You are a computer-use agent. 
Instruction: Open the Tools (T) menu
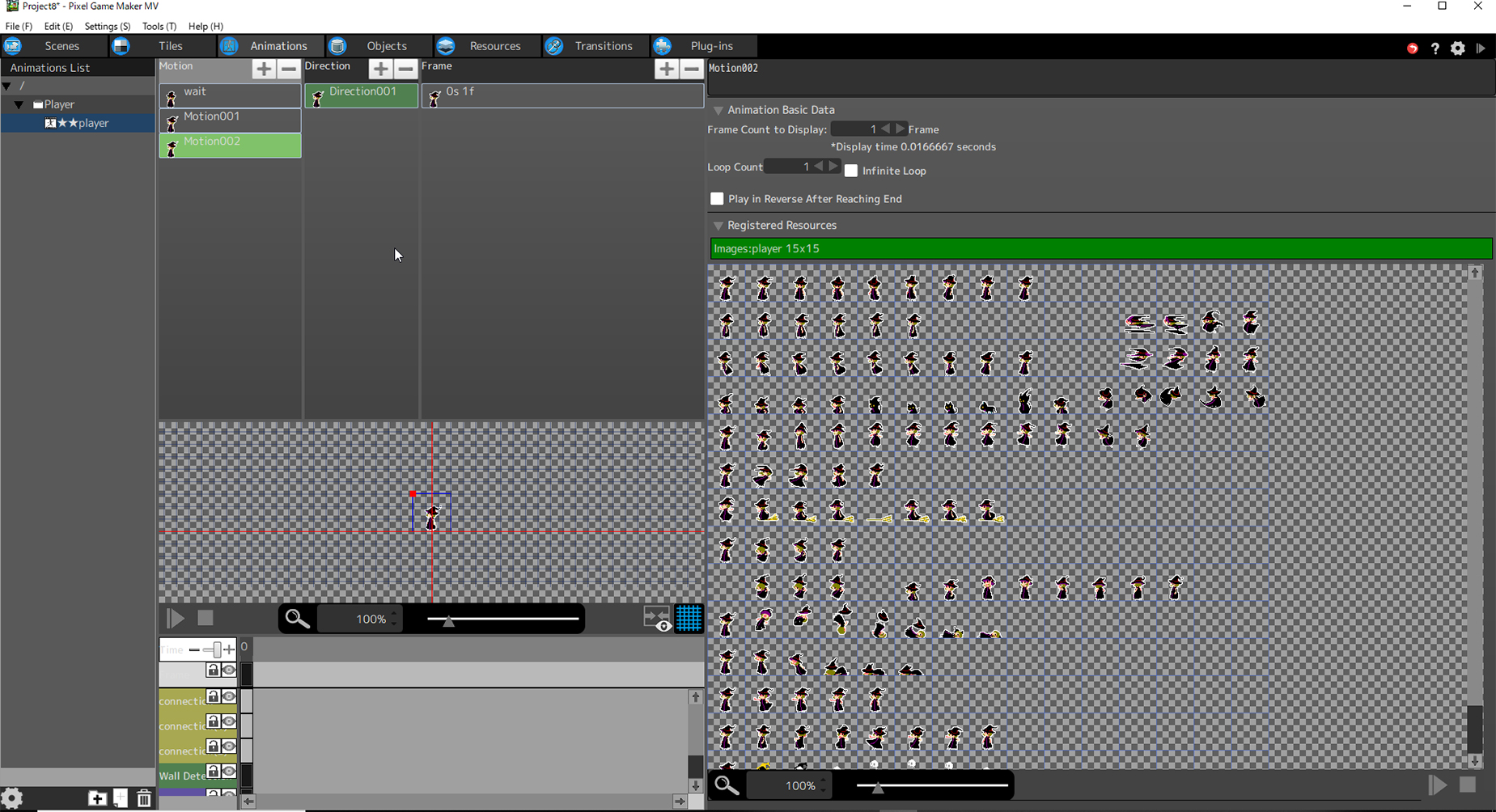[x=159, y=27]
